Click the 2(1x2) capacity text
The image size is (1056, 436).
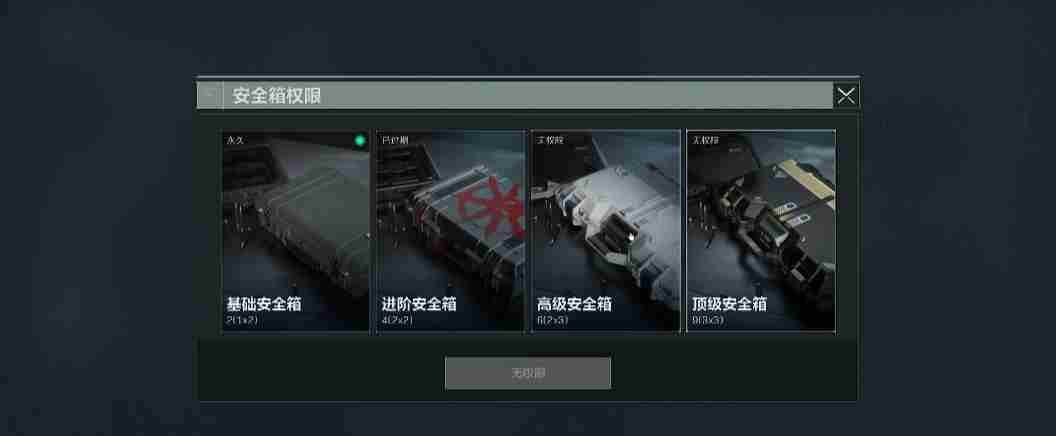(x=242, y=321)
